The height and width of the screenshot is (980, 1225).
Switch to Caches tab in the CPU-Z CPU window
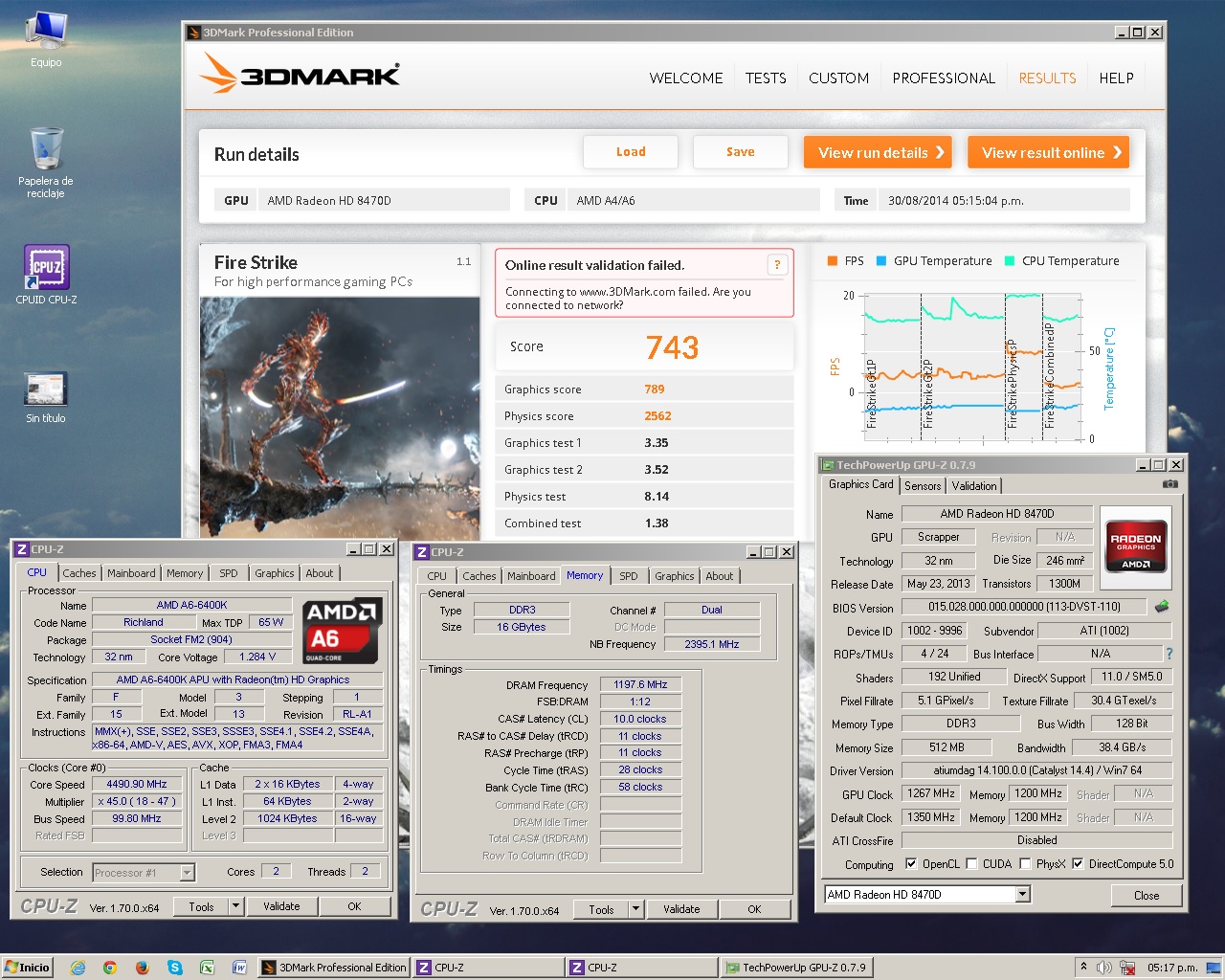pyautogui.click(x=79, y=573)
